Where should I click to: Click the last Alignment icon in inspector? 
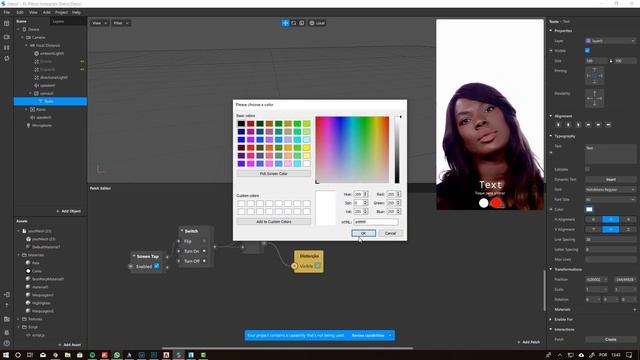(x=608, y=125)
